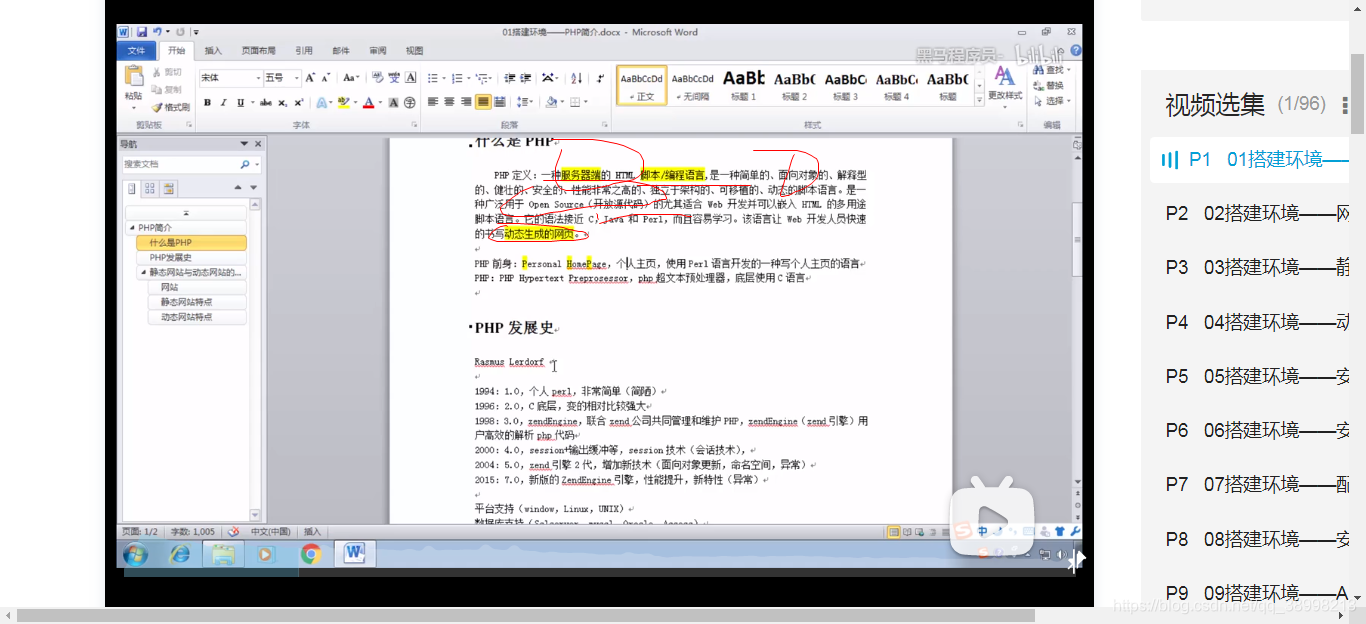This screenshot has height=624, width=1366.
Task: Open the Change Case Aa dropdown
Action: coord(351,77)
